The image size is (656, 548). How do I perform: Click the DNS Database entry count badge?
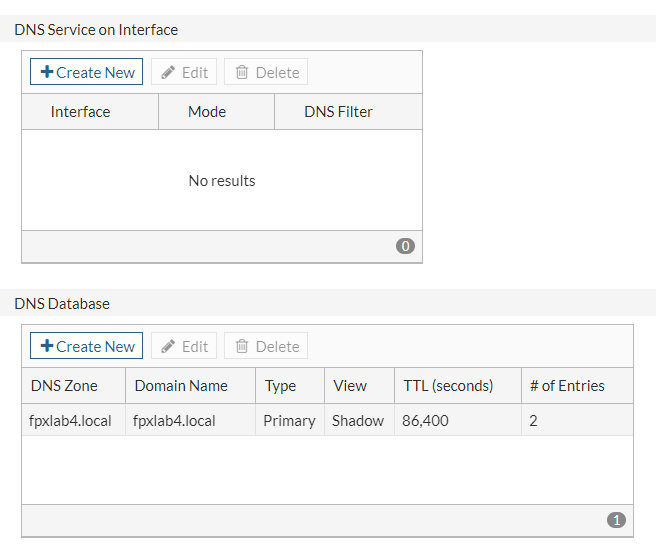pos(616,520)
